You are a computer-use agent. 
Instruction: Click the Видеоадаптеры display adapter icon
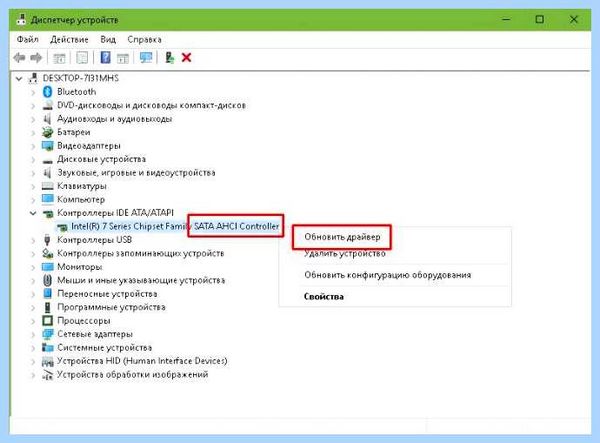point(47,146)
